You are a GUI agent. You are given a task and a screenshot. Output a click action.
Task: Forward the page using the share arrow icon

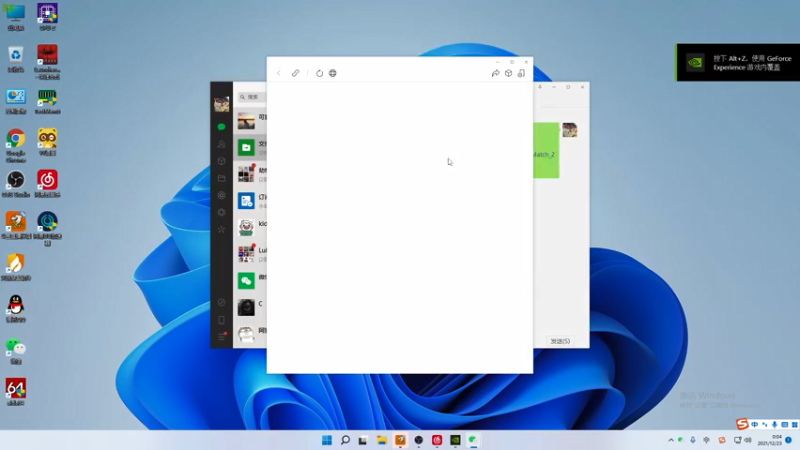point(495,73)
